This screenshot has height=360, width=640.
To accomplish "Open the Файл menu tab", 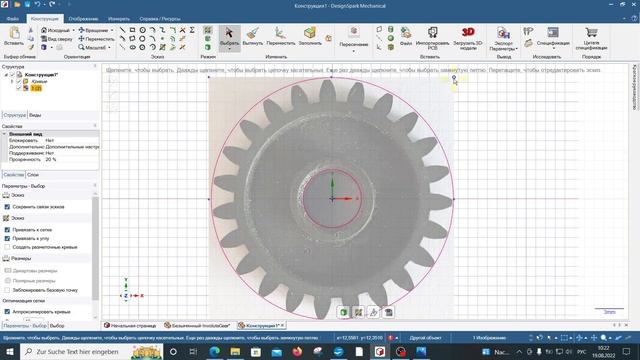I will pyautogui.click(x=12, y=19).
